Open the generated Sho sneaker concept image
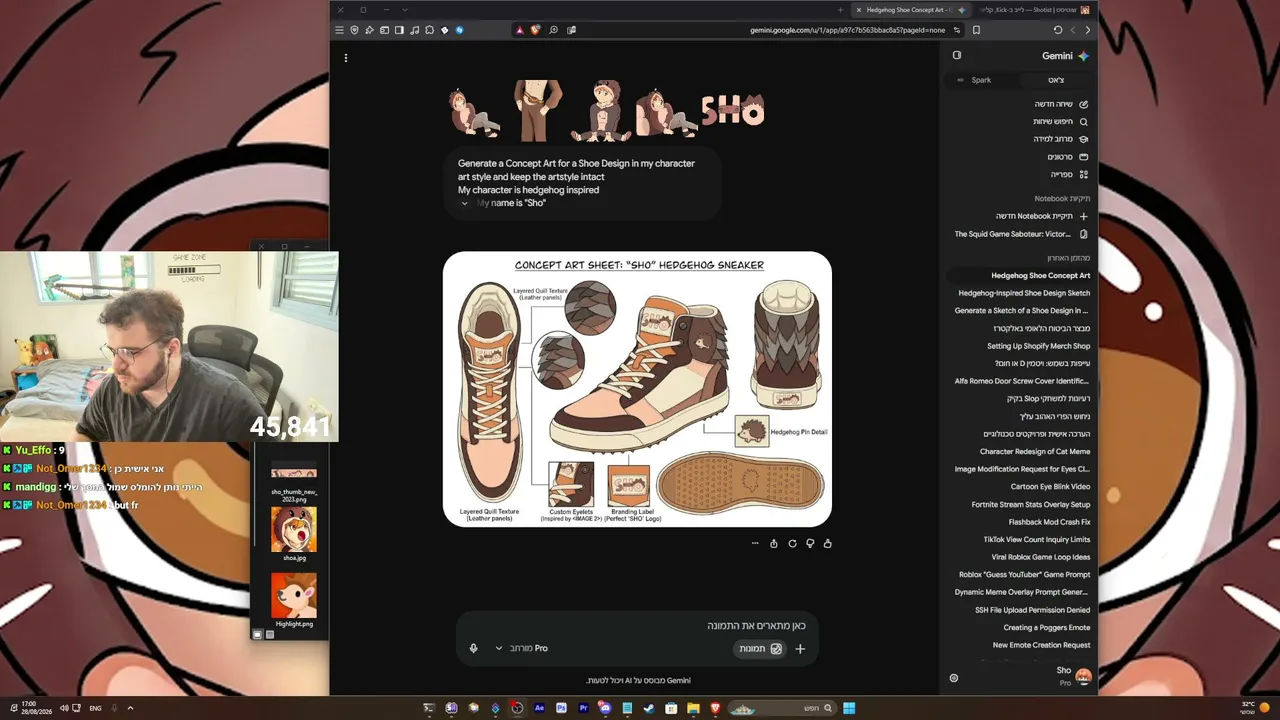 [637, 389]
